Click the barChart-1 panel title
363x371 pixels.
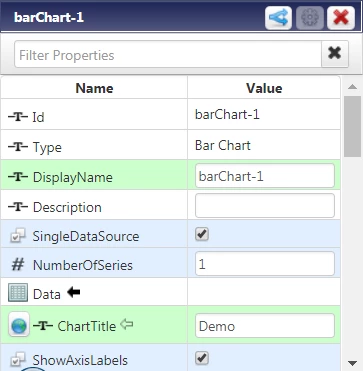click(x=49, y=17)
